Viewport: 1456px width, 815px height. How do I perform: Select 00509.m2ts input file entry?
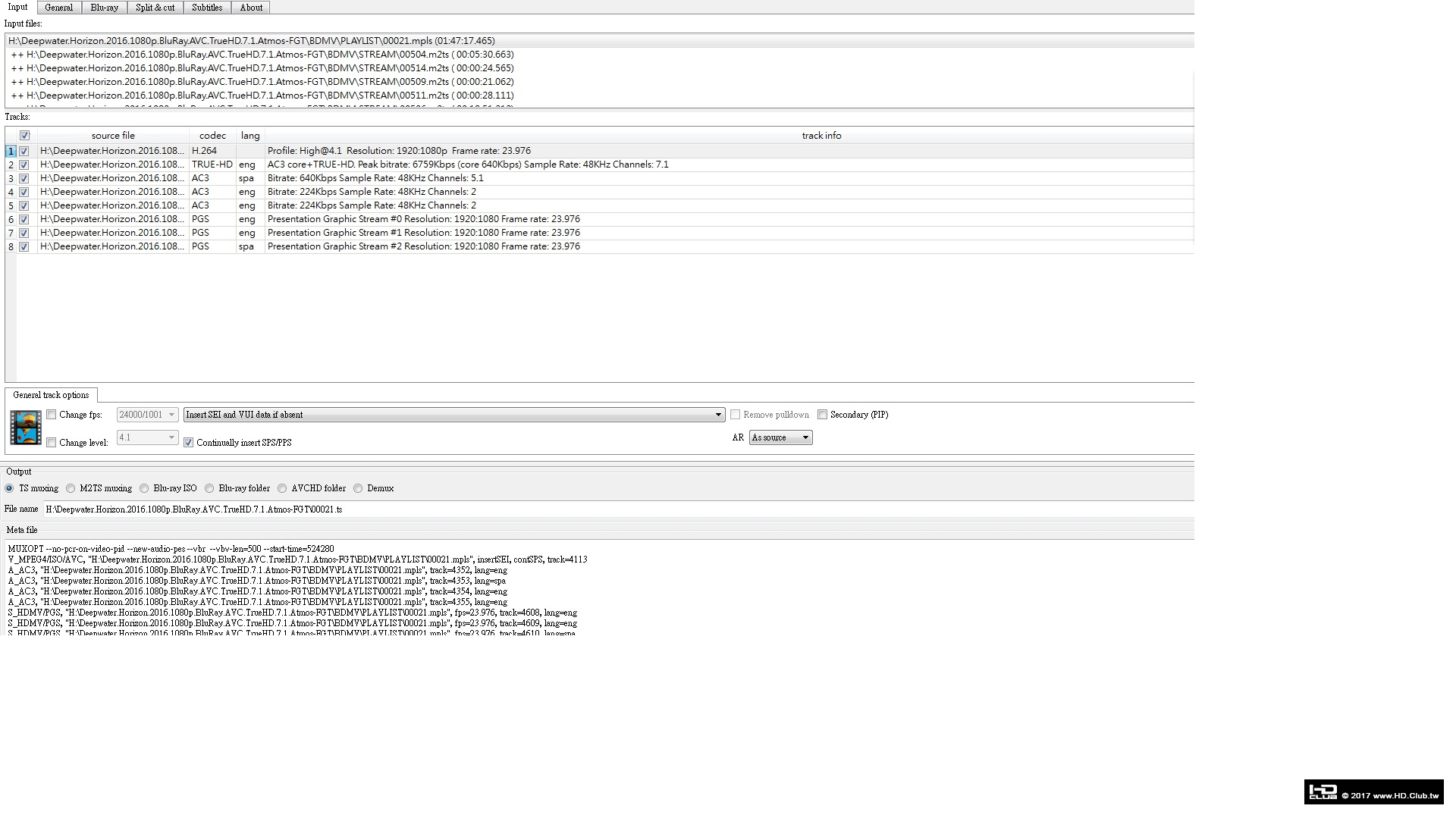click(x=599, y=82)
